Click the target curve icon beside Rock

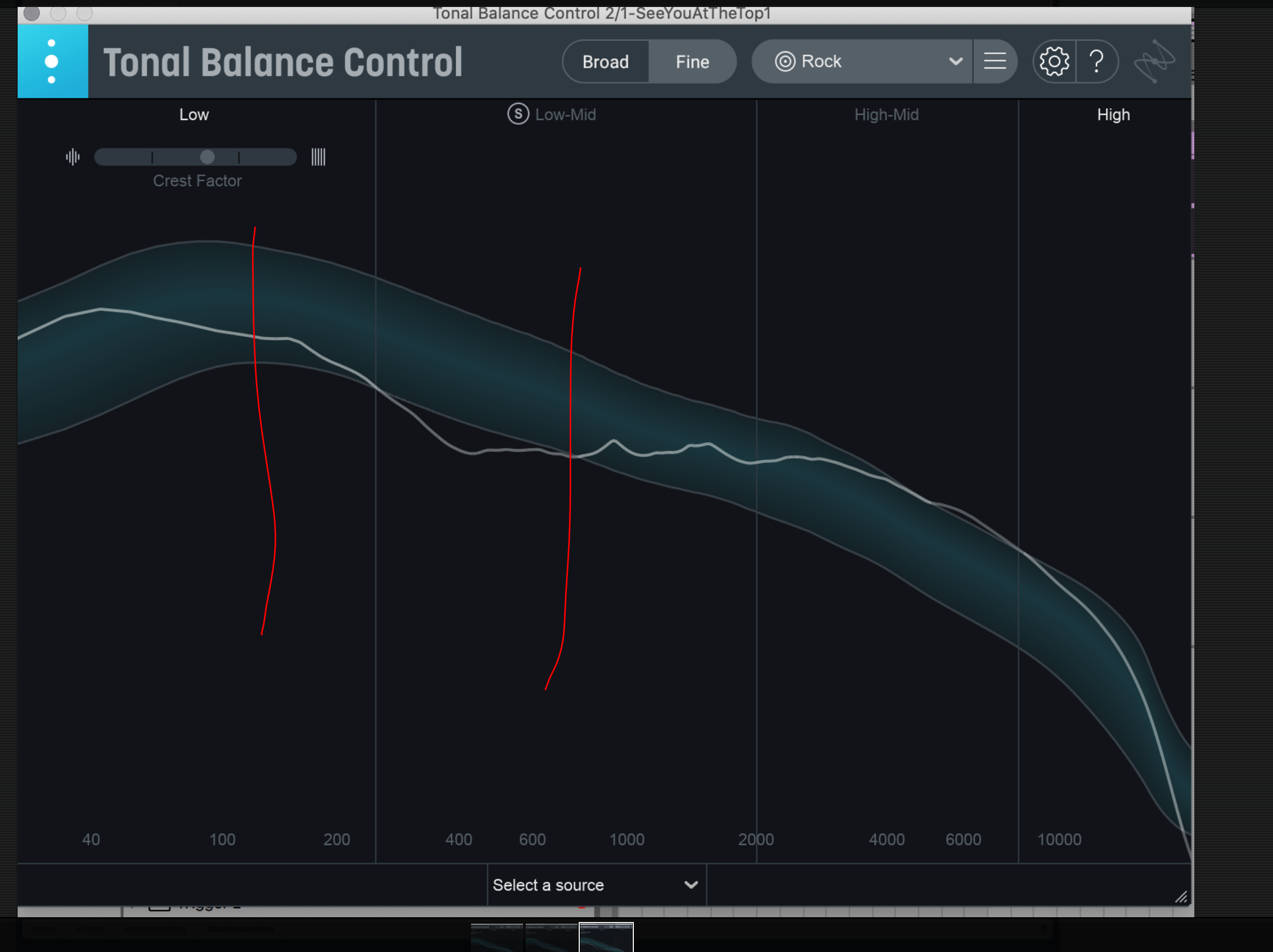pos(785,62)
